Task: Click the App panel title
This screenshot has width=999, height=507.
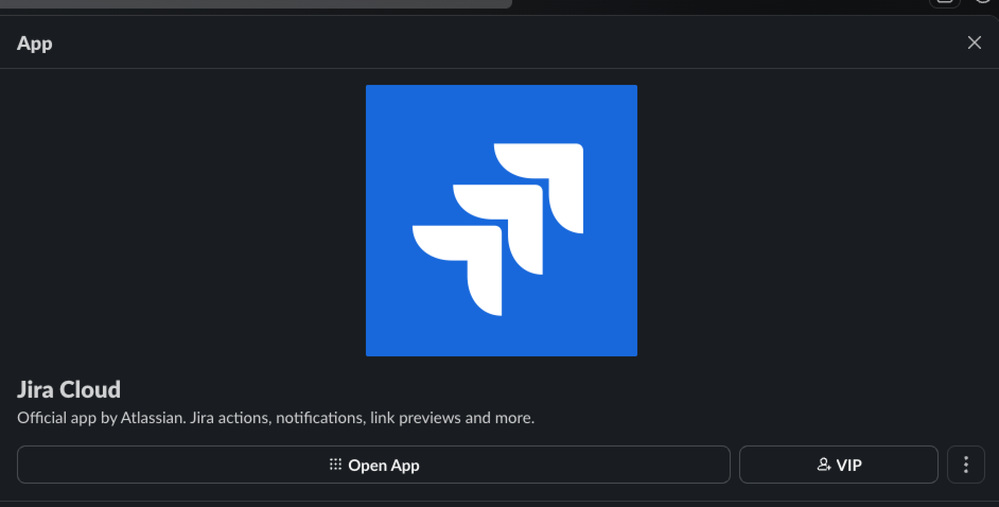Action: 34,43
